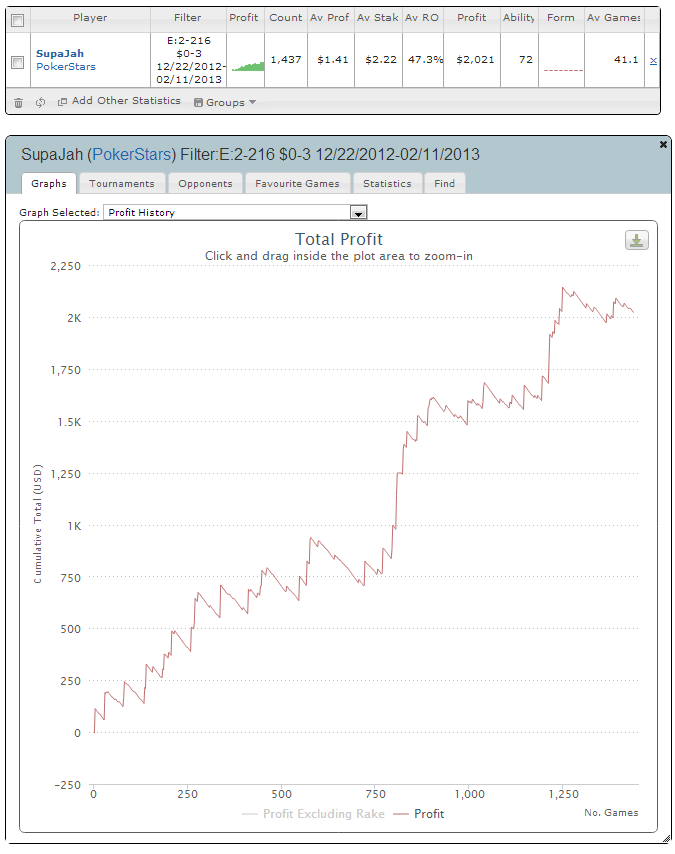Click the E:2-216 $0-3 filter cell
The height and width of the screenshot is (854, 675).
[x=188, y=60]
